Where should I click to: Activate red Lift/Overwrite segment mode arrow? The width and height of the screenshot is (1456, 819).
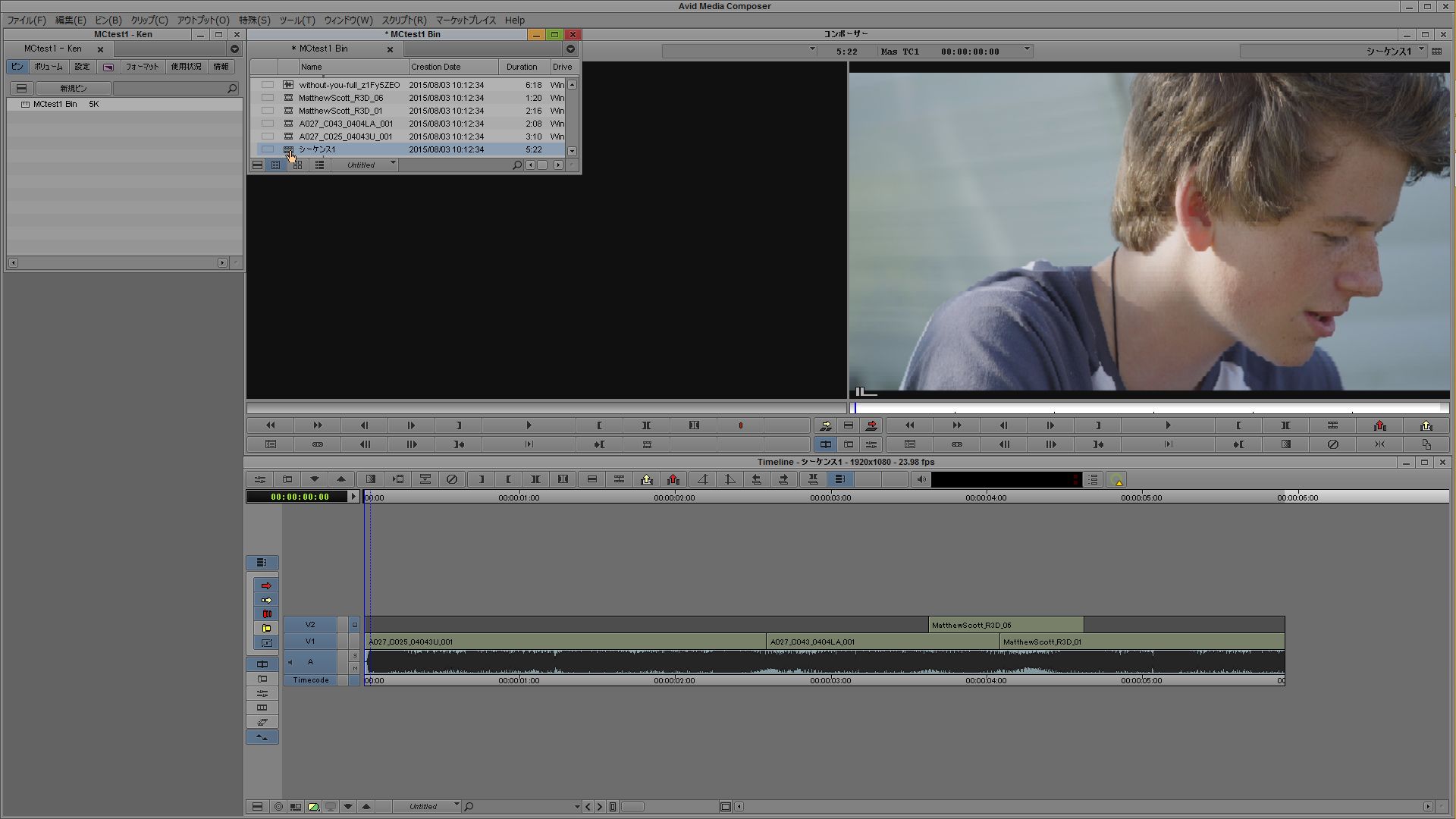(266, 585)
